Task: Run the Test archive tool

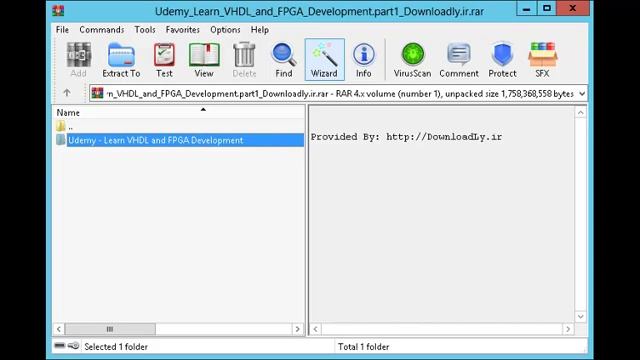Action: pyautogui.click(x=164, y=60)
